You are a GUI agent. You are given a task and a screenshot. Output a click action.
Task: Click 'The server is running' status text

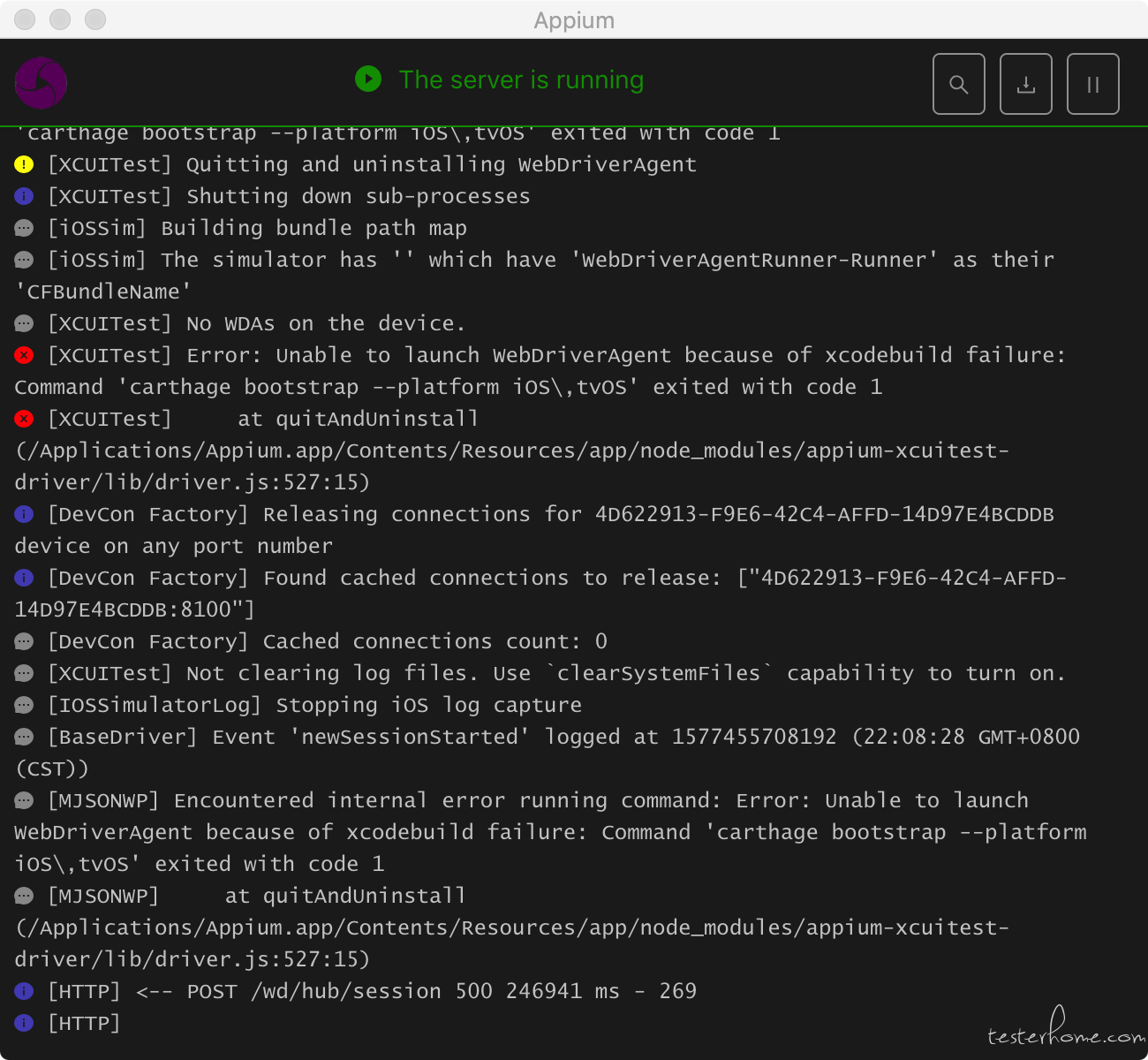pyautogui.click(x=521, y=79)
